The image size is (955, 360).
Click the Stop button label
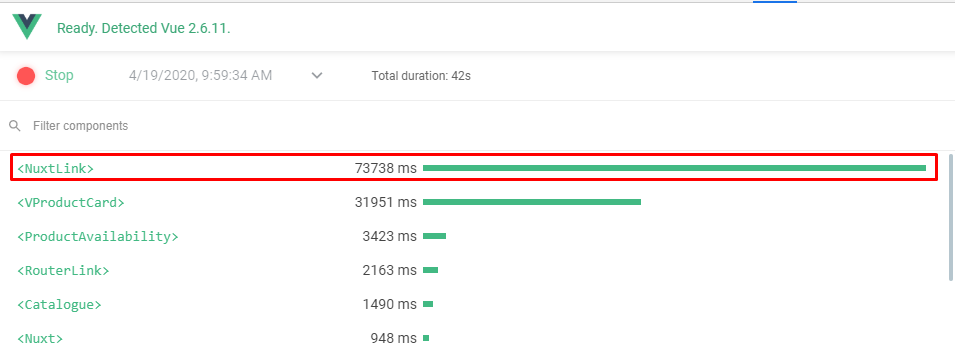click(x=59, y=76)
